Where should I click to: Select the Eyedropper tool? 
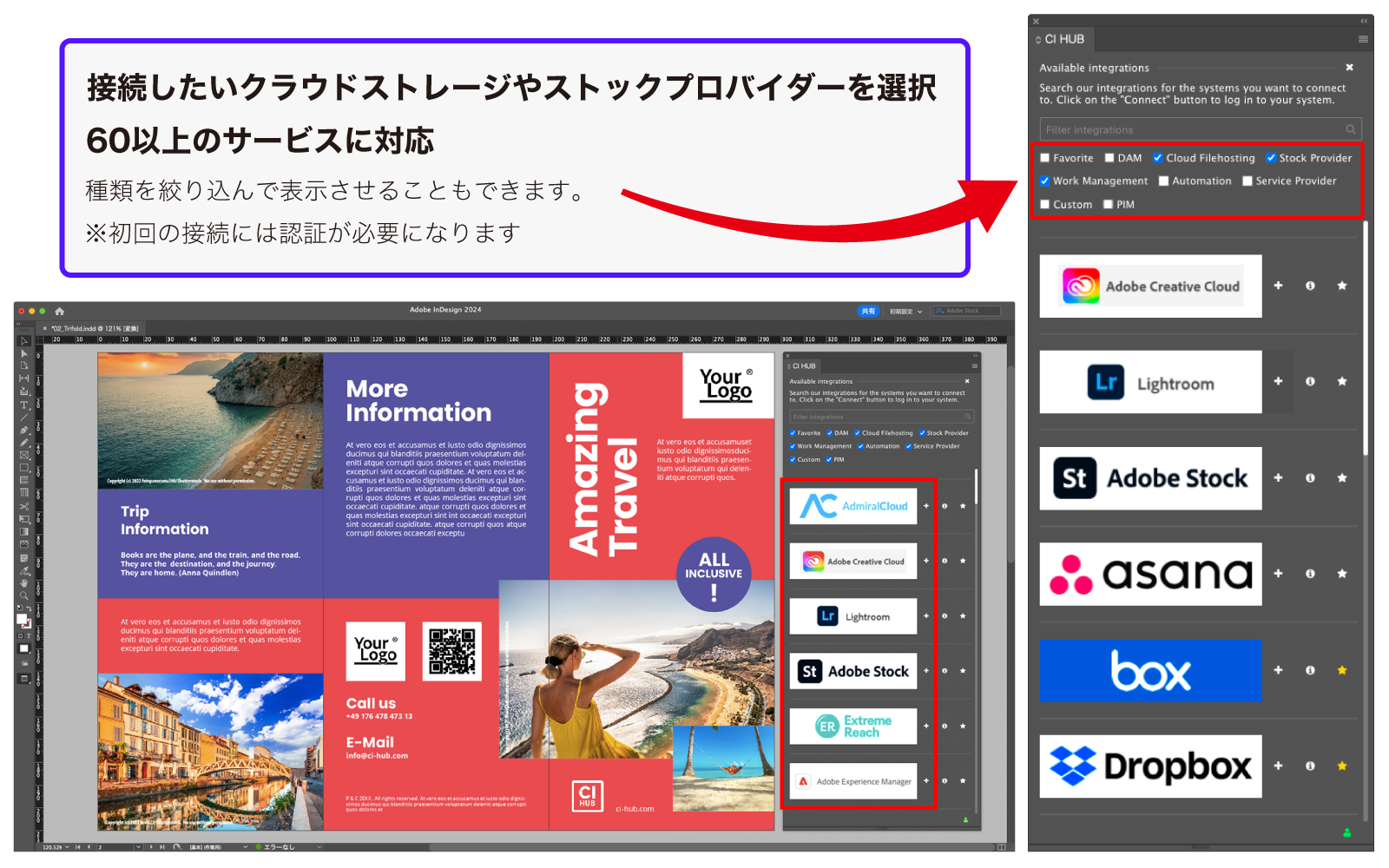point(24,571)
